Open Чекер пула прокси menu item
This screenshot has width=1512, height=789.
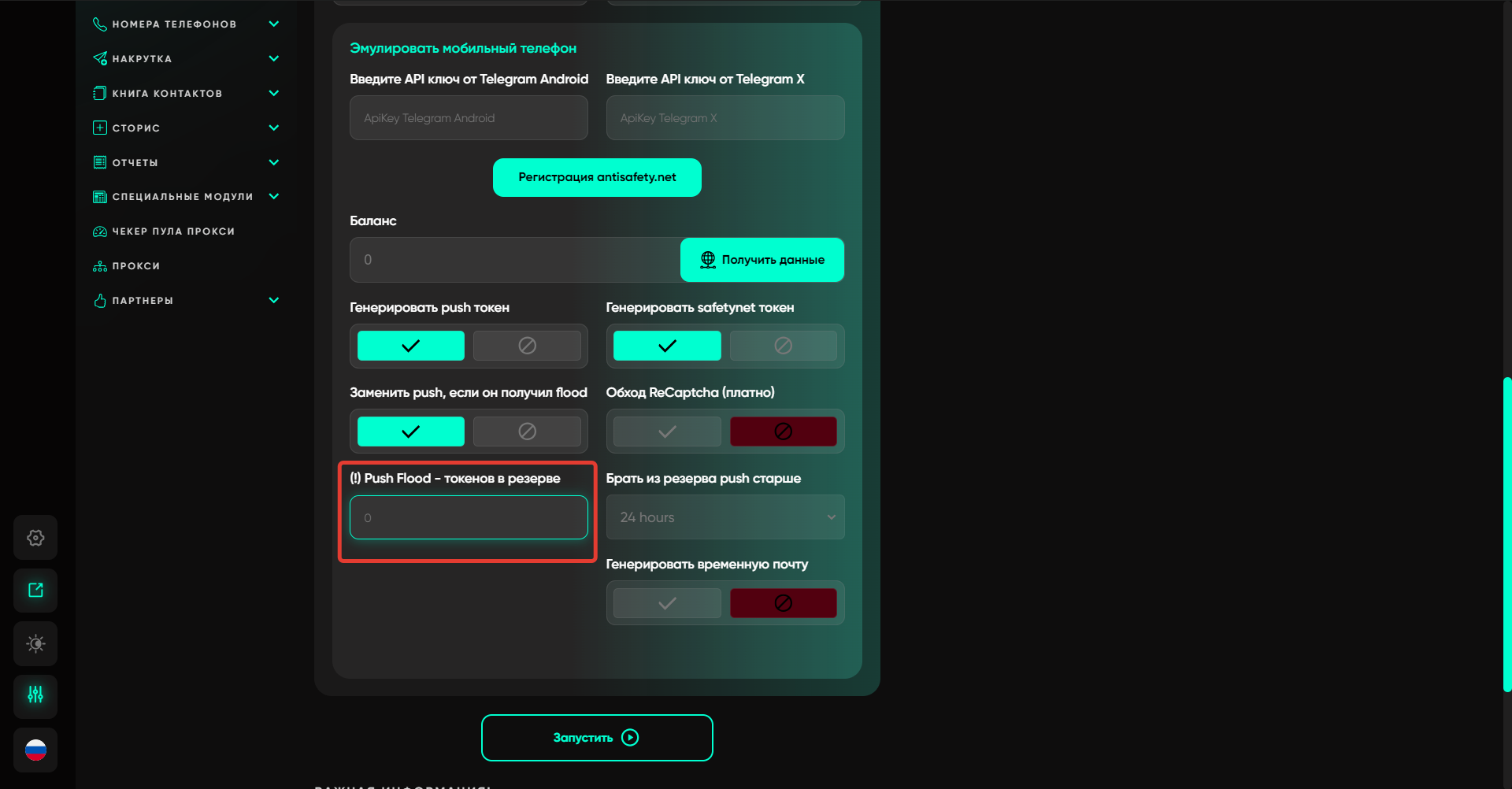point(173,232)
